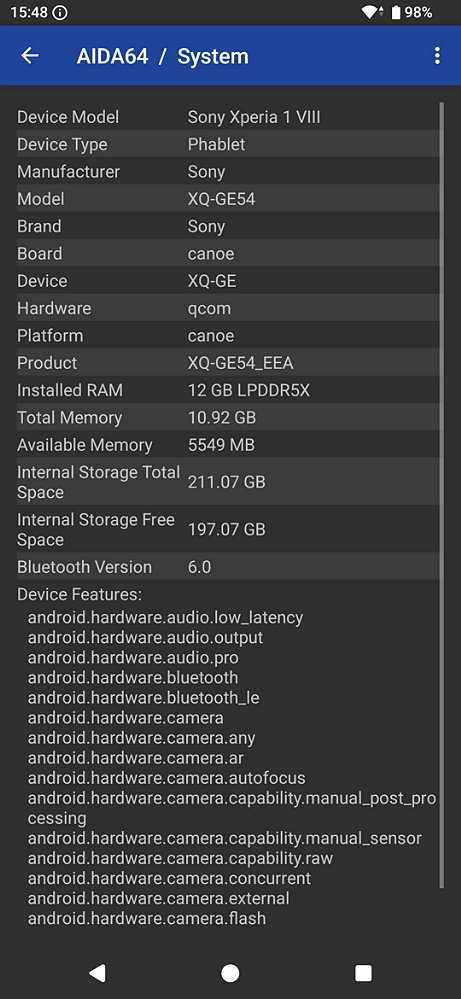Click the android.hardware.camera.flash feature entry
The width and height of the screenshot is (461, 999).
click(147, 918)
